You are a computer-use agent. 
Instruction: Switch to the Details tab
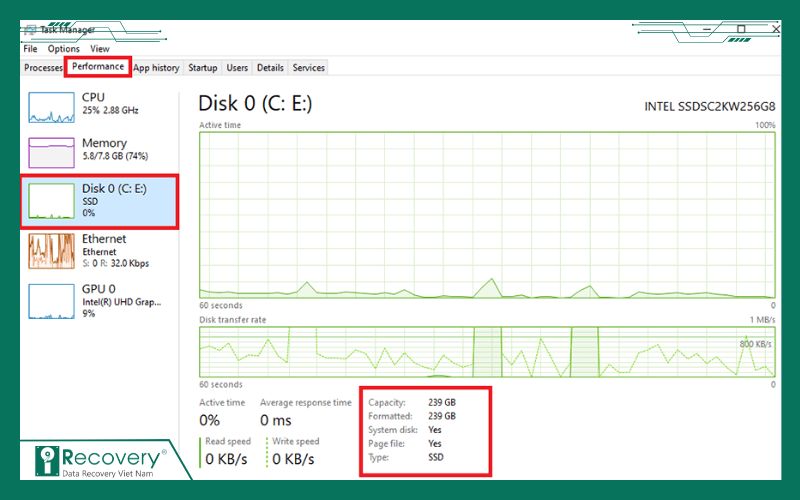(x=270, y=68)
